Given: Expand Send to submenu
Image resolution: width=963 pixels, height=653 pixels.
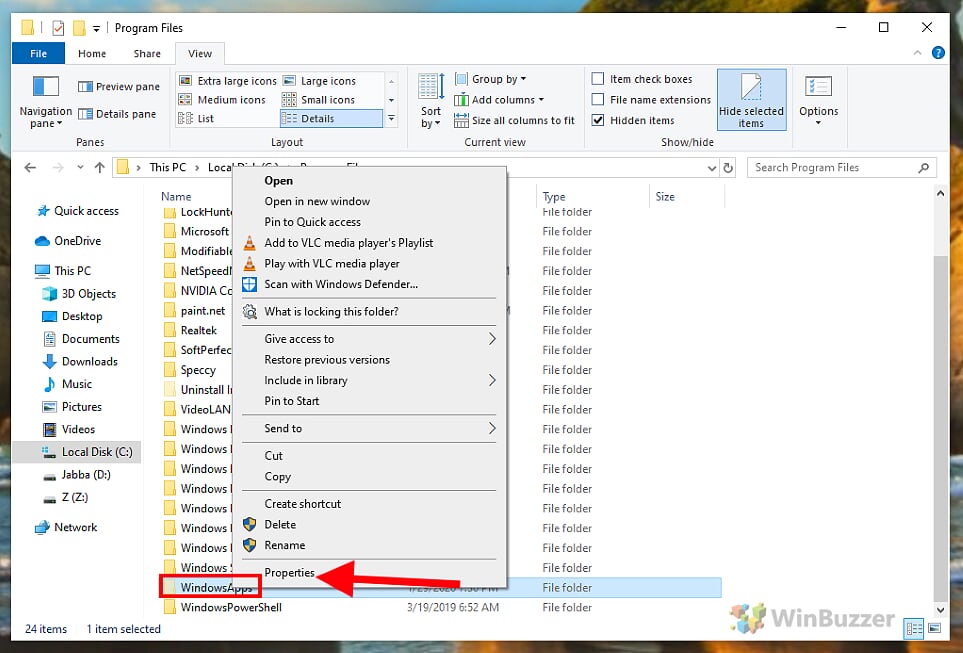Looking at the screenshot, I should tap(368, 428).
